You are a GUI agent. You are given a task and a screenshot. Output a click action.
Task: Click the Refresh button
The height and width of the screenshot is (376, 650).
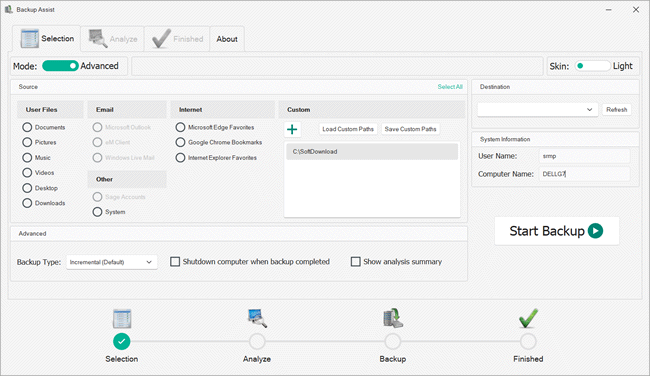(x=616, y=110)
